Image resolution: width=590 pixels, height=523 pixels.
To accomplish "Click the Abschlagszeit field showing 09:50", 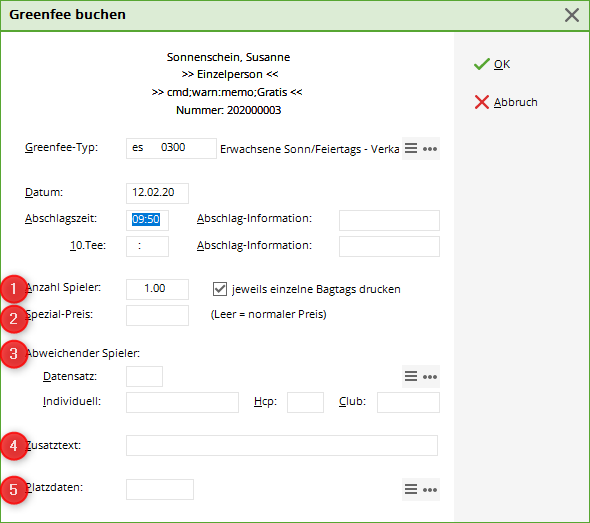I will coord(148,220).
